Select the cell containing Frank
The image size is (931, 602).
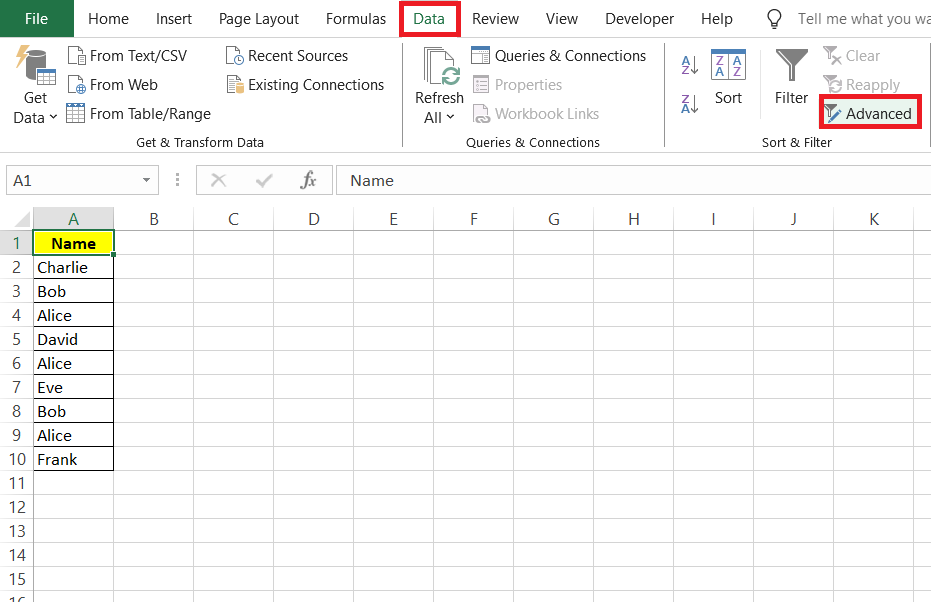74,459
